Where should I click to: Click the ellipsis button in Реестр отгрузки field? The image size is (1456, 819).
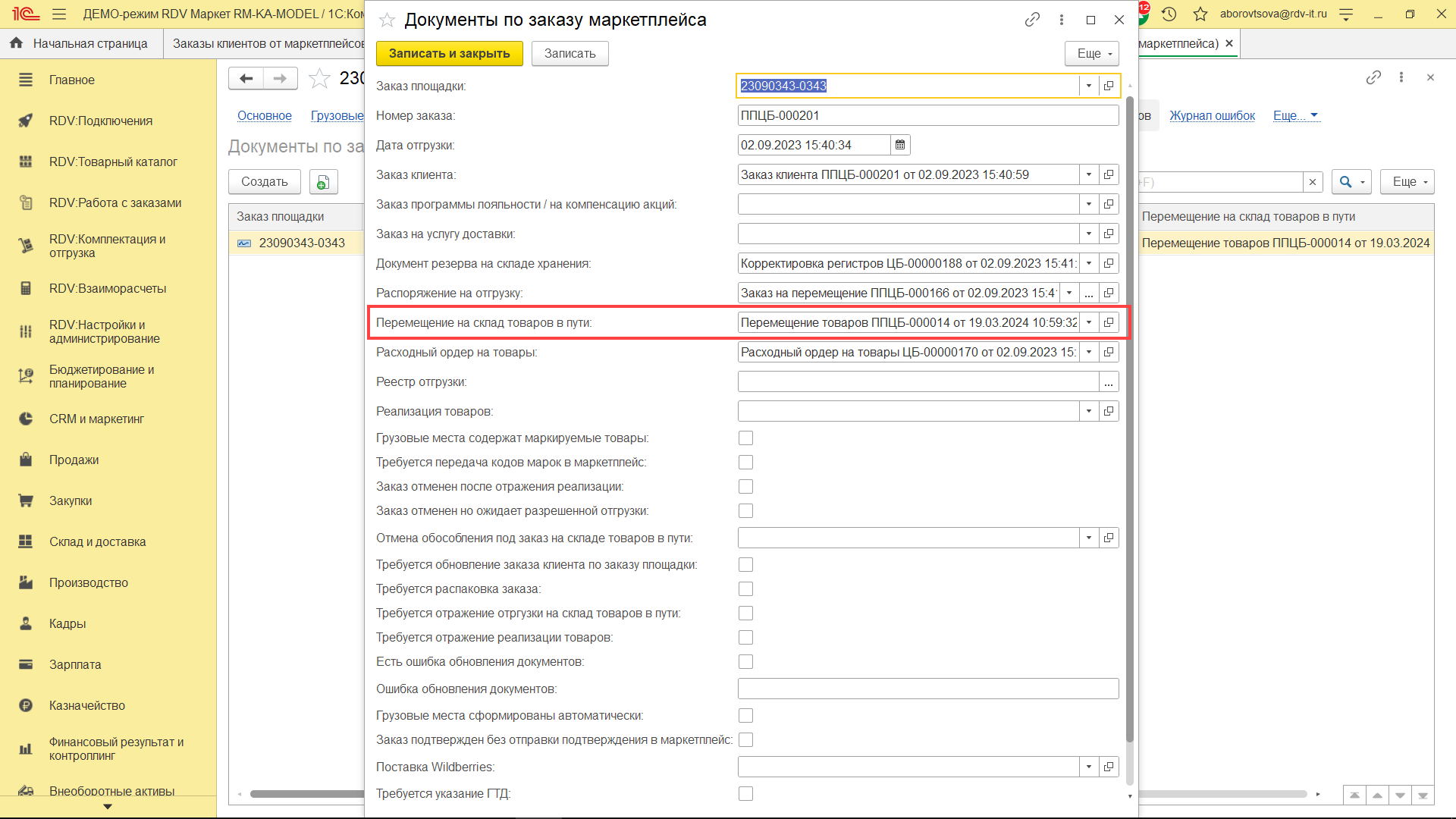tap(1109, 382)
